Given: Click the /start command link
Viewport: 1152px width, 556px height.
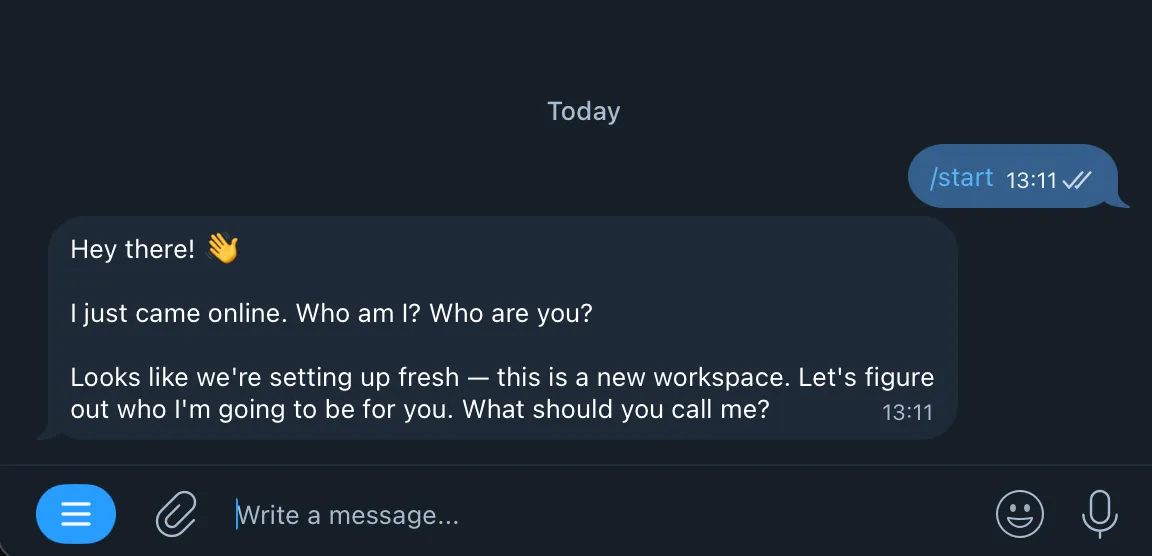Looking at the screenshot, I should point(961,178).
